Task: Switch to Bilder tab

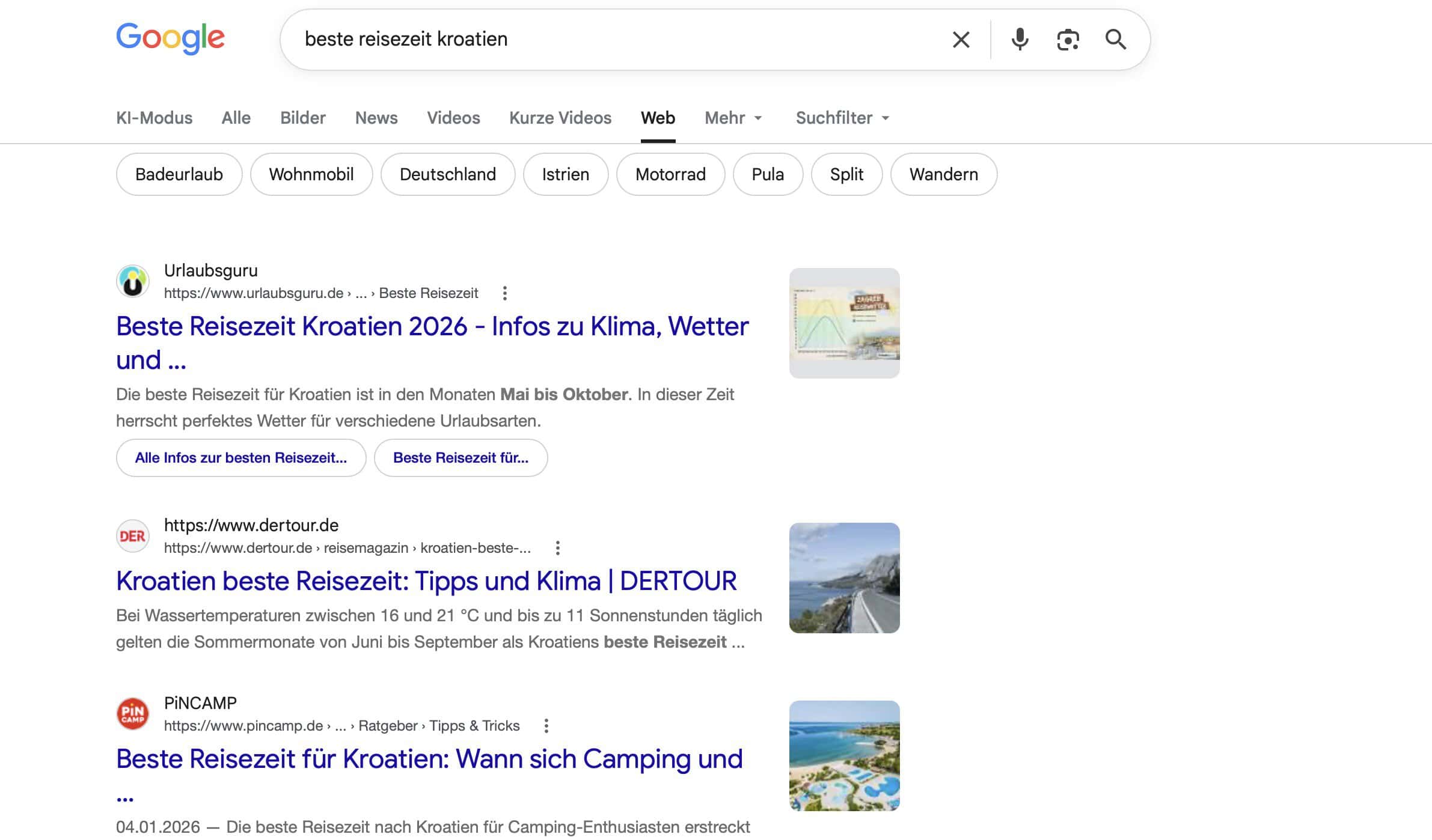Action: 302,118
